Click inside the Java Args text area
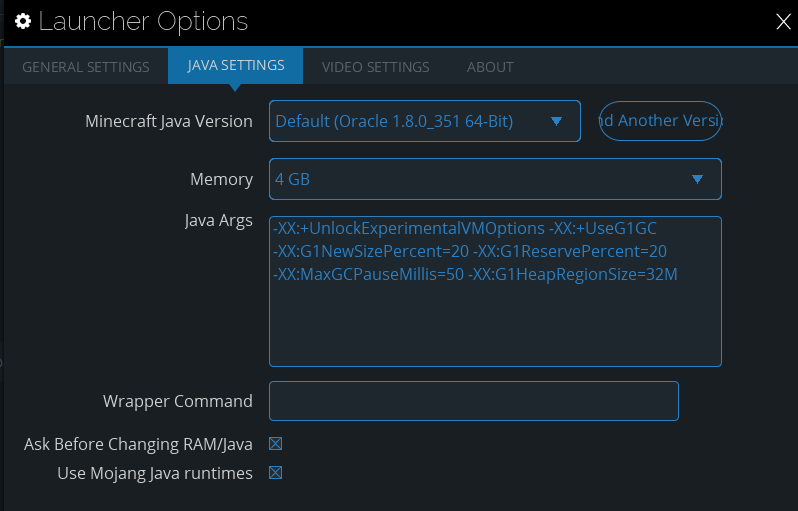Viewport: 798px width, 511px height. [x=495, y=320]
